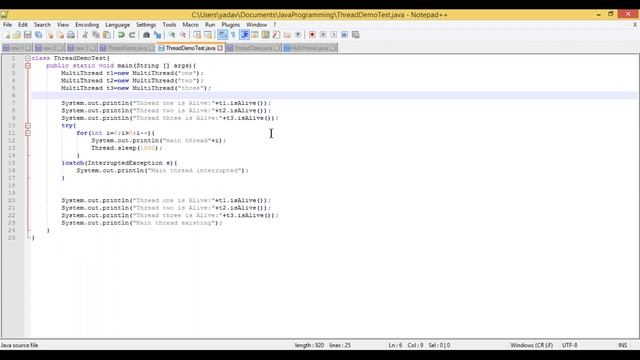640x360 pixels.
Task: Open the user-defined language icon
Action: click(x=255, y=35)
